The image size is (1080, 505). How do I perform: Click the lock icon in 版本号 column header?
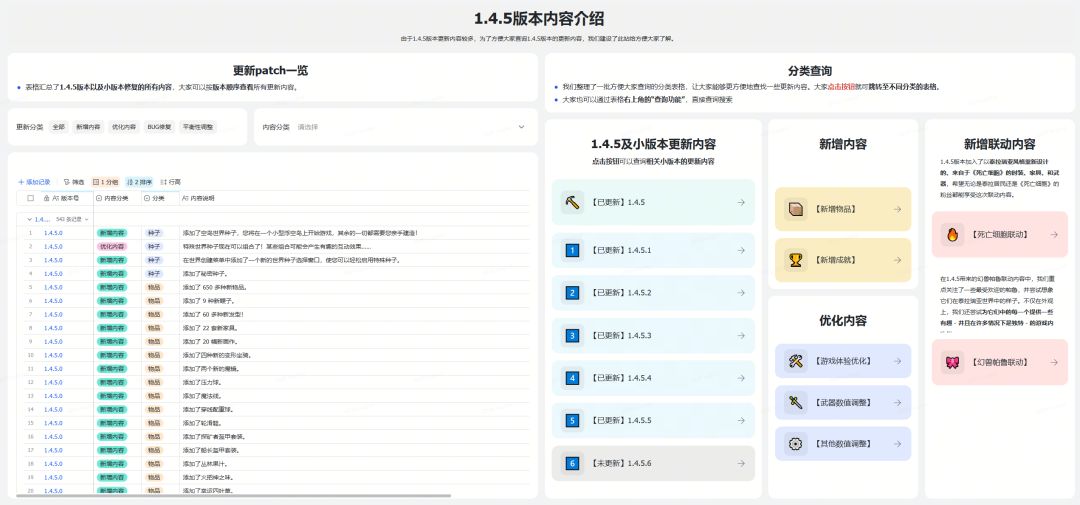click(x=46, y=198)
